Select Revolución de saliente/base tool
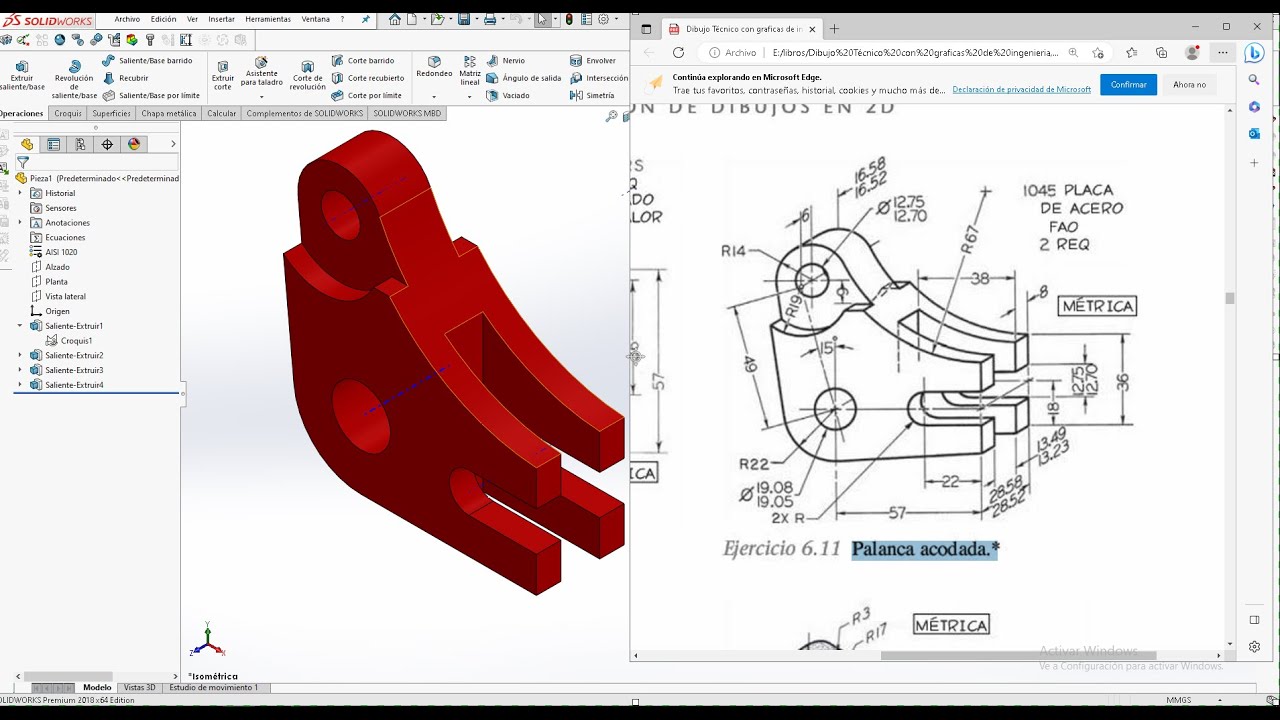The width and height of the screenshot is (1280, 720). pyautogui.click(x=74, y=80)
